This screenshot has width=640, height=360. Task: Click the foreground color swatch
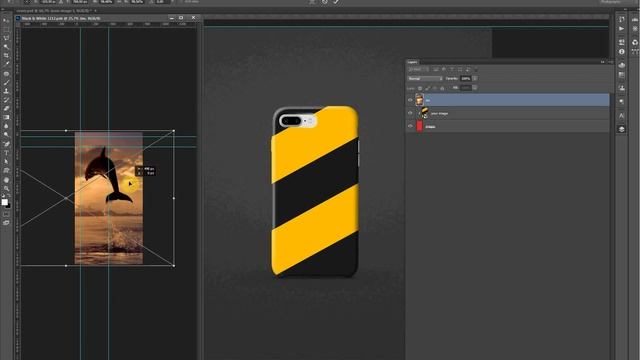(x=4, y=202)
